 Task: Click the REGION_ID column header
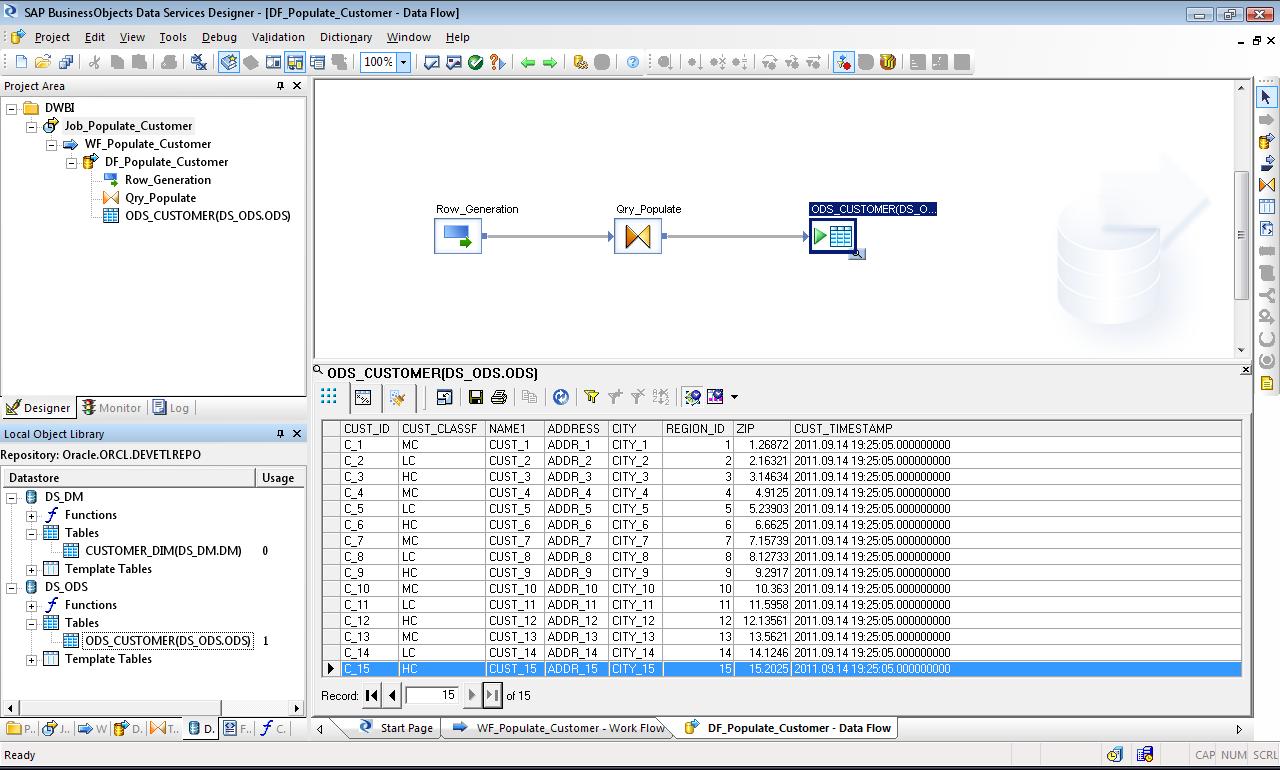point(698,429)
